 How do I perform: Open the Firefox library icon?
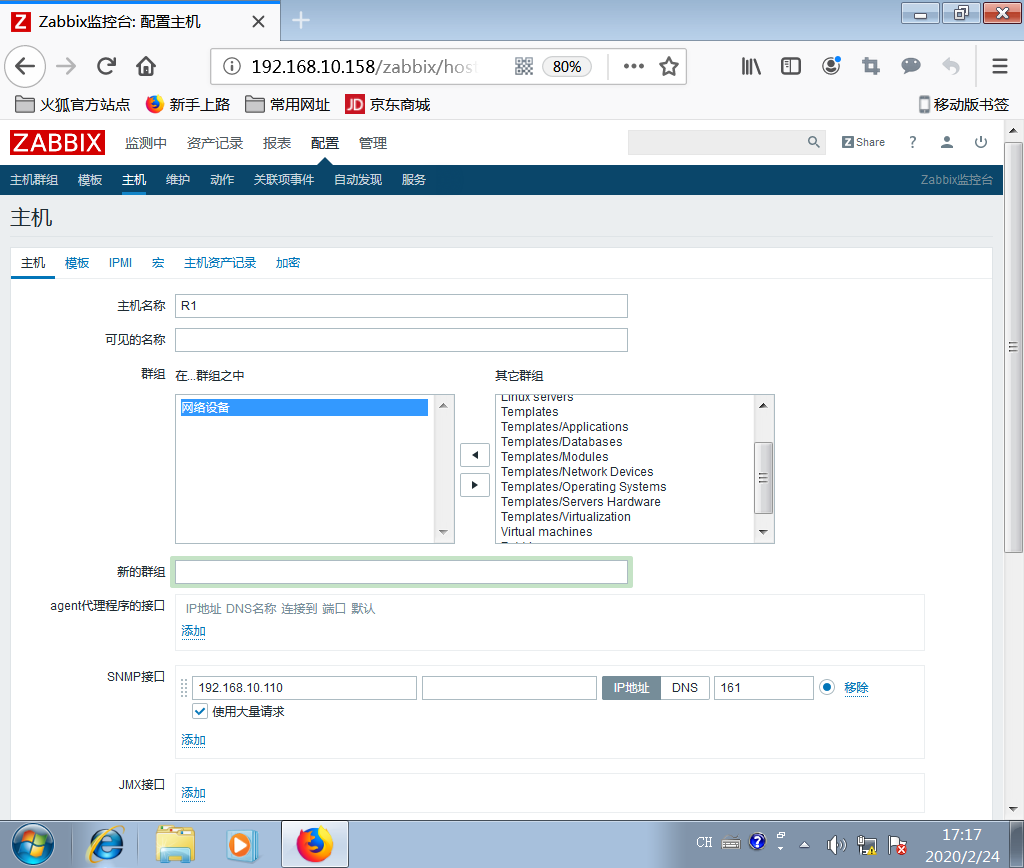pyautogui.click(x=751, y=66)
